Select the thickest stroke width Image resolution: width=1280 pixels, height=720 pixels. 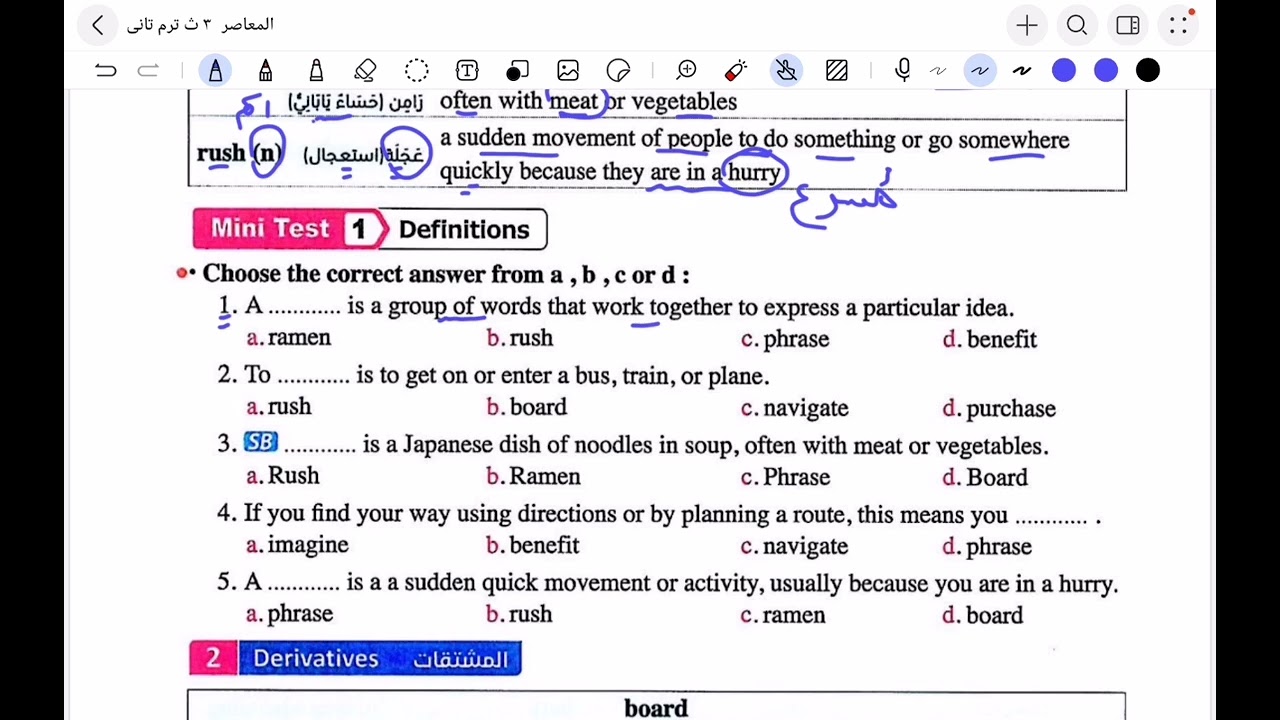point(1021,70)
